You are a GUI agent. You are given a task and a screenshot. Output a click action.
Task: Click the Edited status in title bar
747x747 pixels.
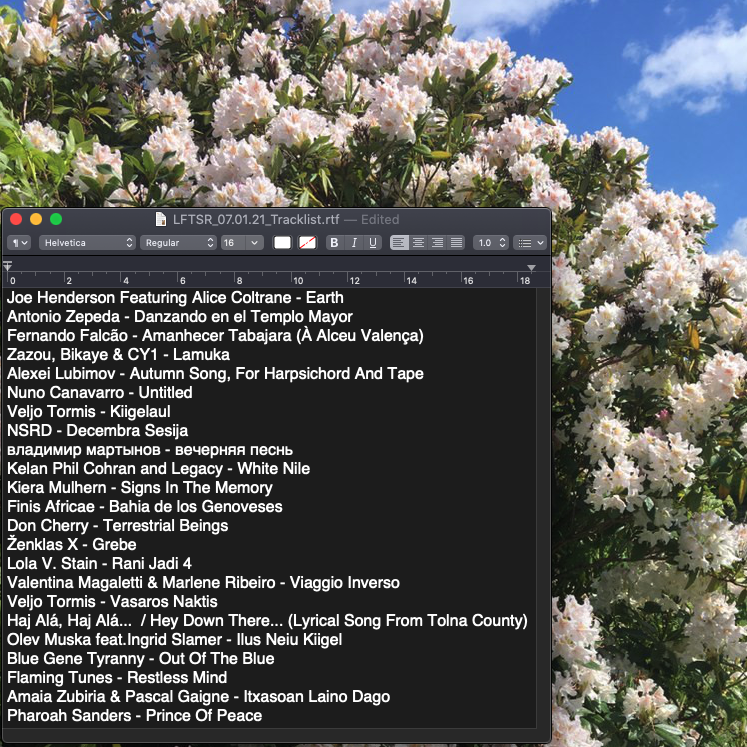[380, 220]
